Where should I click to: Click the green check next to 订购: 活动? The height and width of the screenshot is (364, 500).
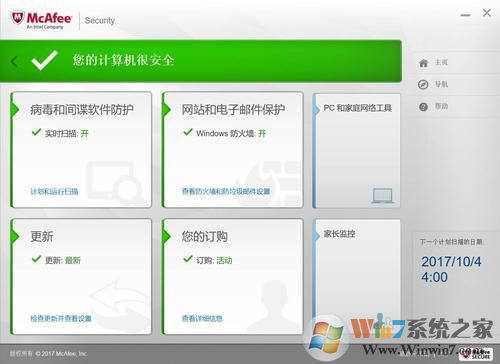click(x=188, y=259)
